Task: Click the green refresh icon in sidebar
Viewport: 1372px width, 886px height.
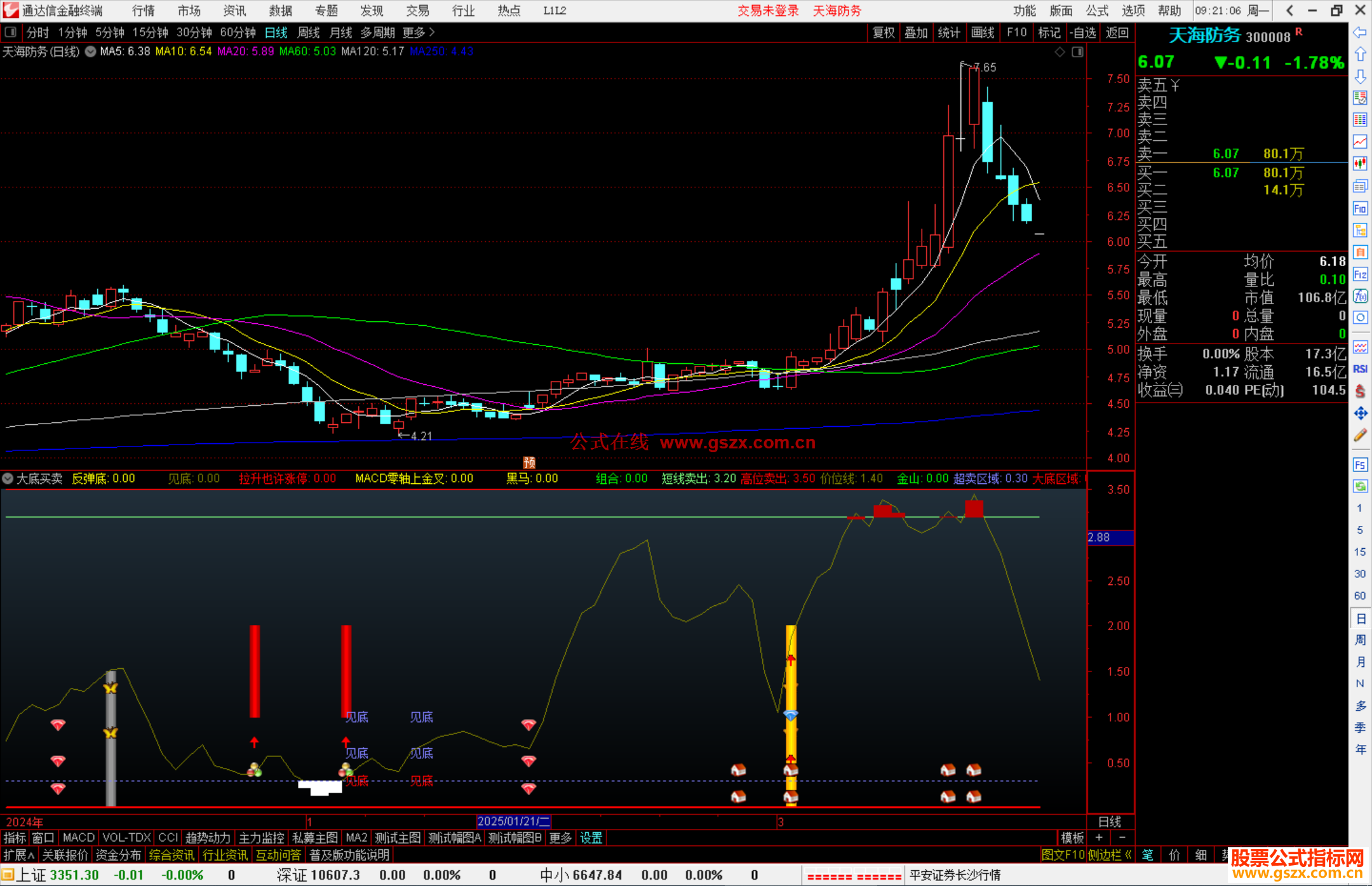Action: (x=1360, y=487)
